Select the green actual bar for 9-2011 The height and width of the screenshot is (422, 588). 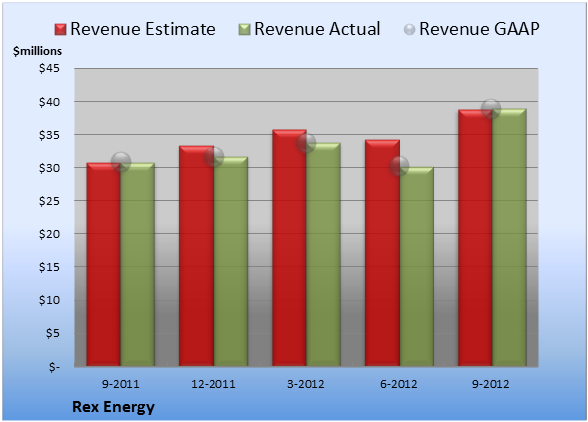click(138, 264)
